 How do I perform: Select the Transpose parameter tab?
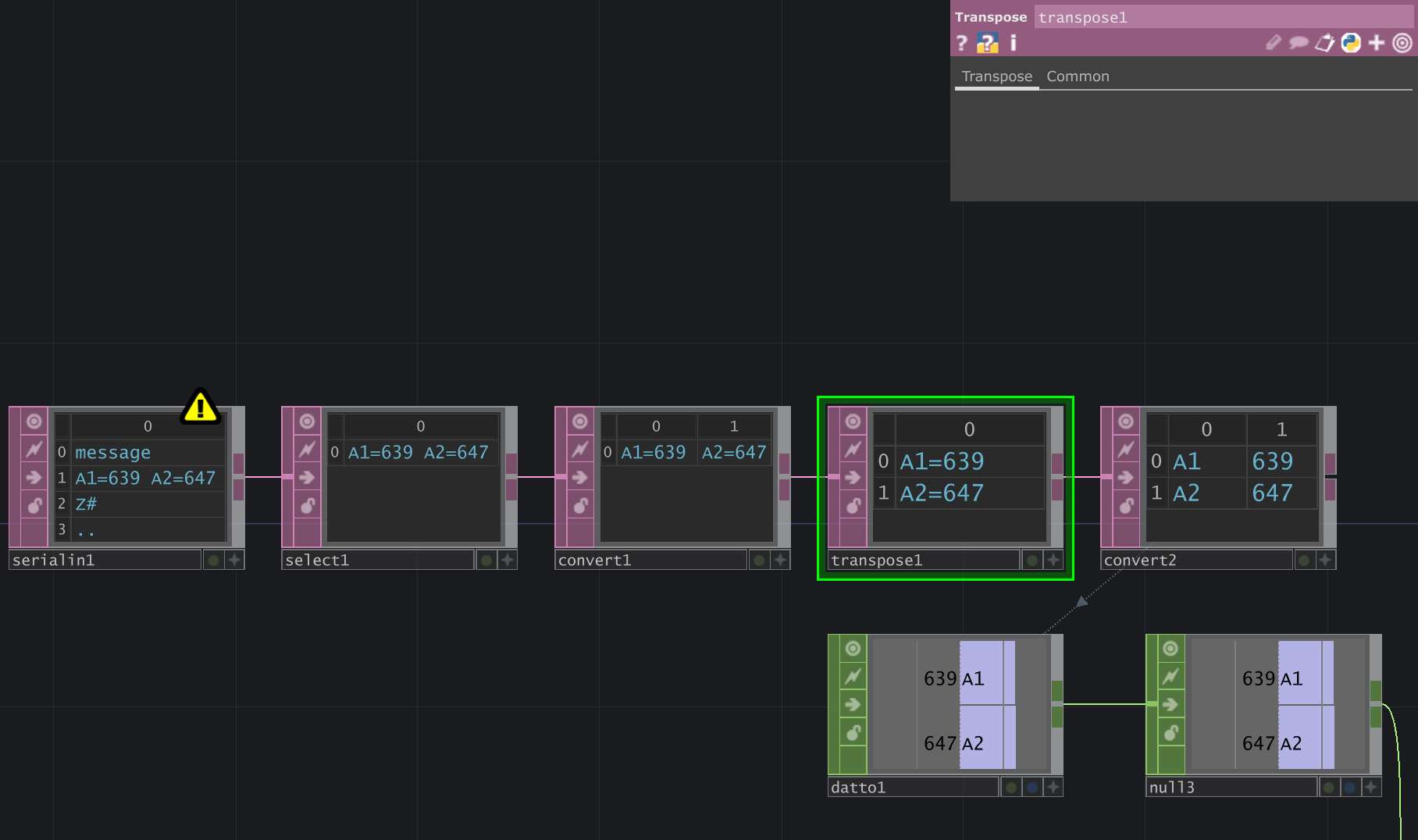996,77
